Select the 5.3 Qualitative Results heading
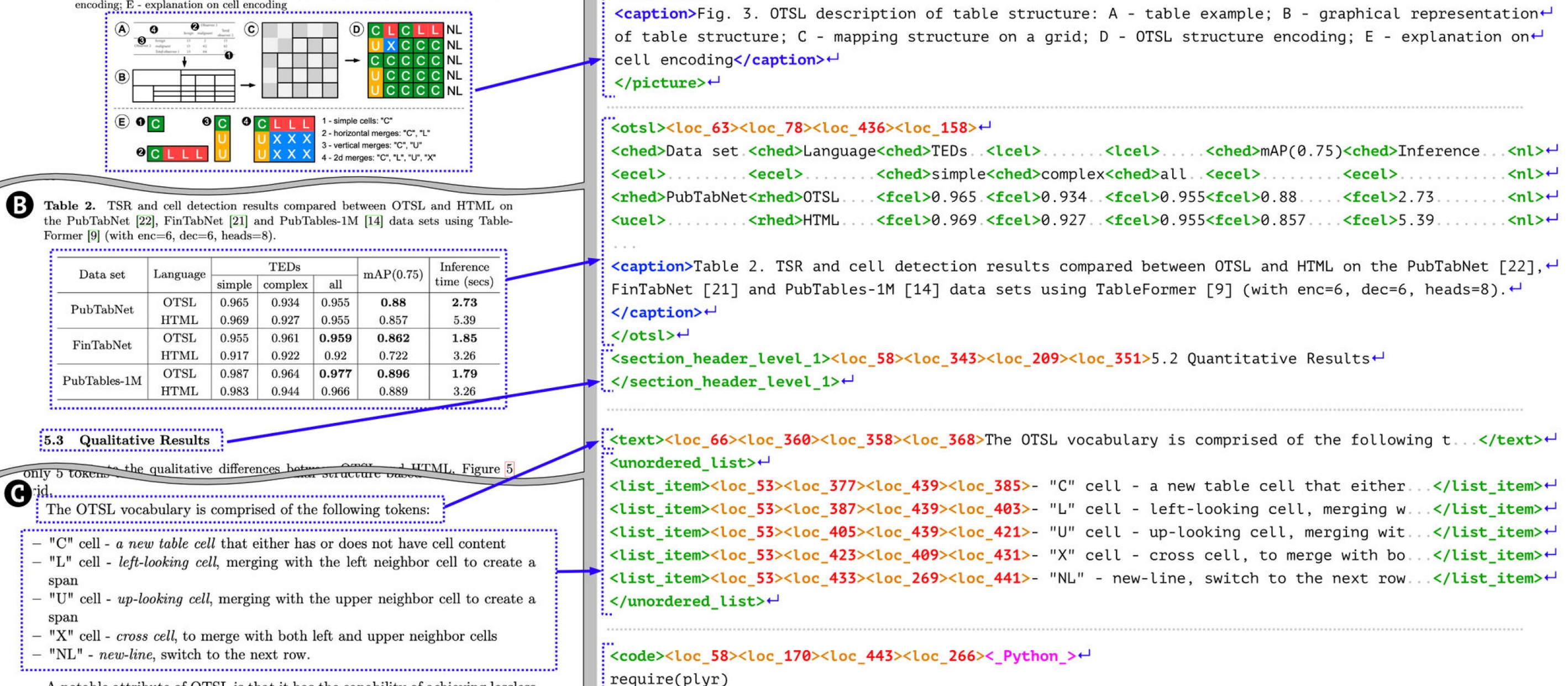Screen dimensions: 1568x686 [x=132, y=440]
